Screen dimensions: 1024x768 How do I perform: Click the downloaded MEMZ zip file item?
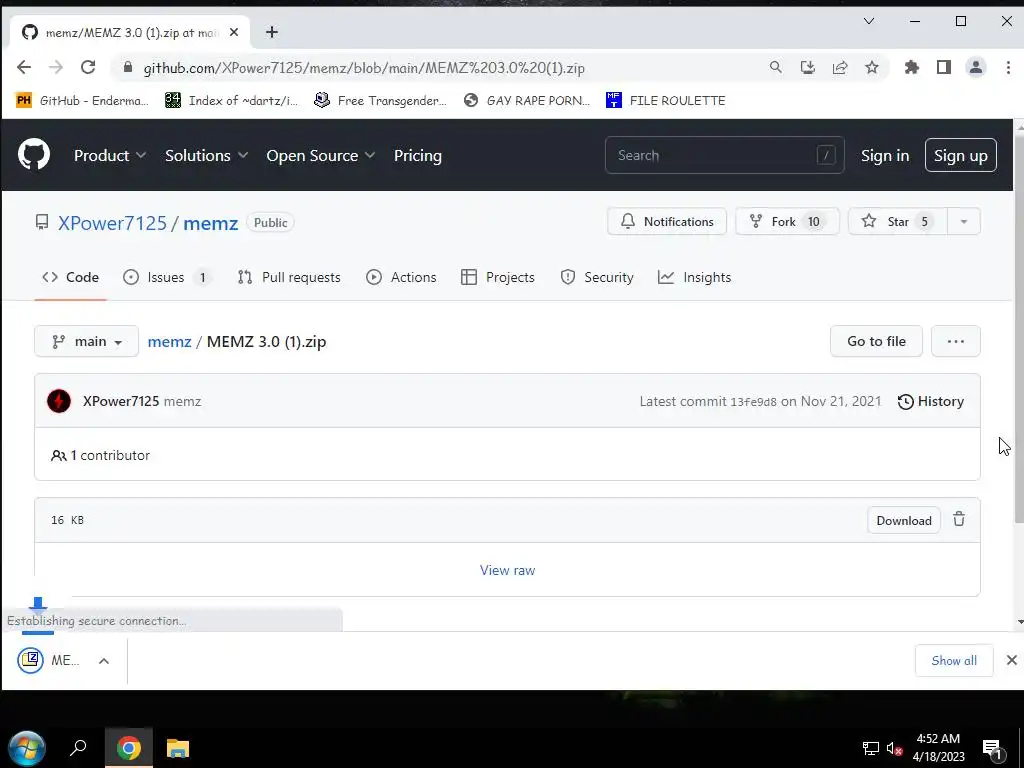coord(48,660)
